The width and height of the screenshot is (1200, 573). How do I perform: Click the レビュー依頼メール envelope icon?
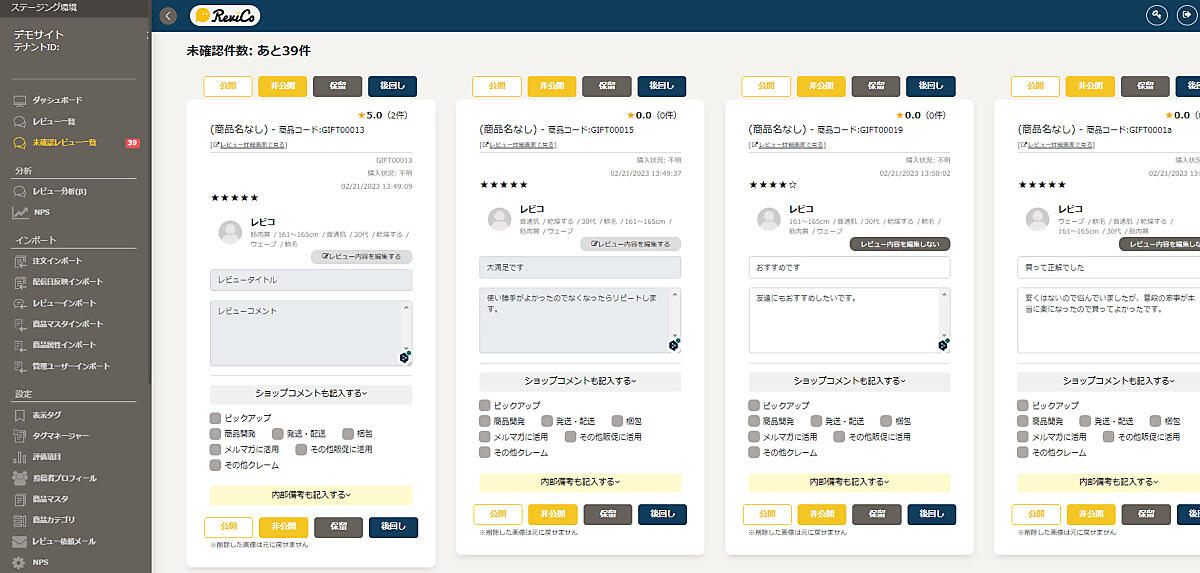20,541
